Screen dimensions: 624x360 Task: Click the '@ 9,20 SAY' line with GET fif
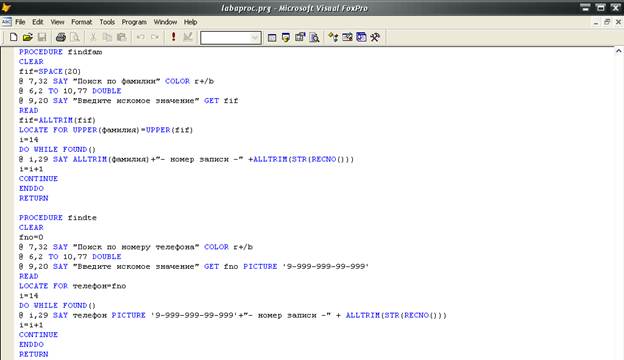click(129, 101)
